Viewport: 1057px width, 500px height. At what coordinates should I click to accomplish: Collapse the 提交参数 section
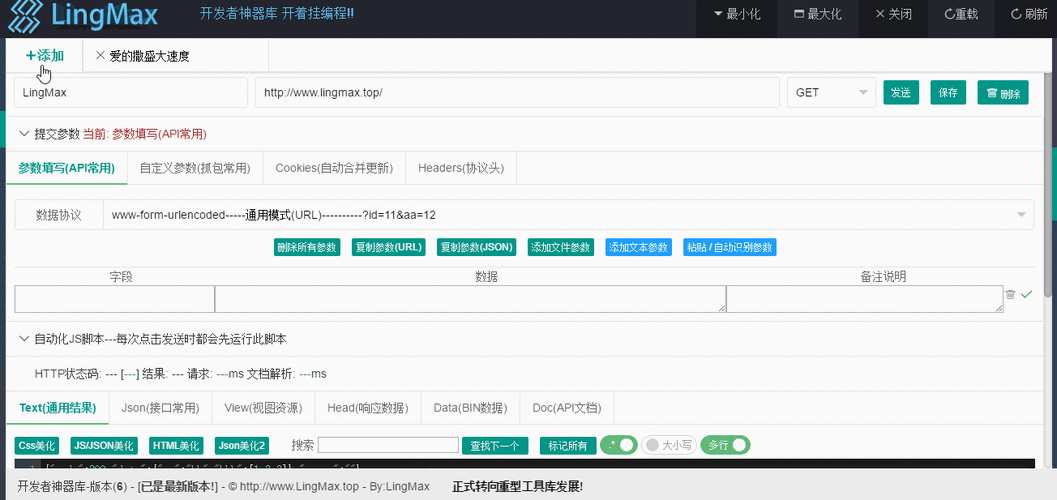[25, 133]
